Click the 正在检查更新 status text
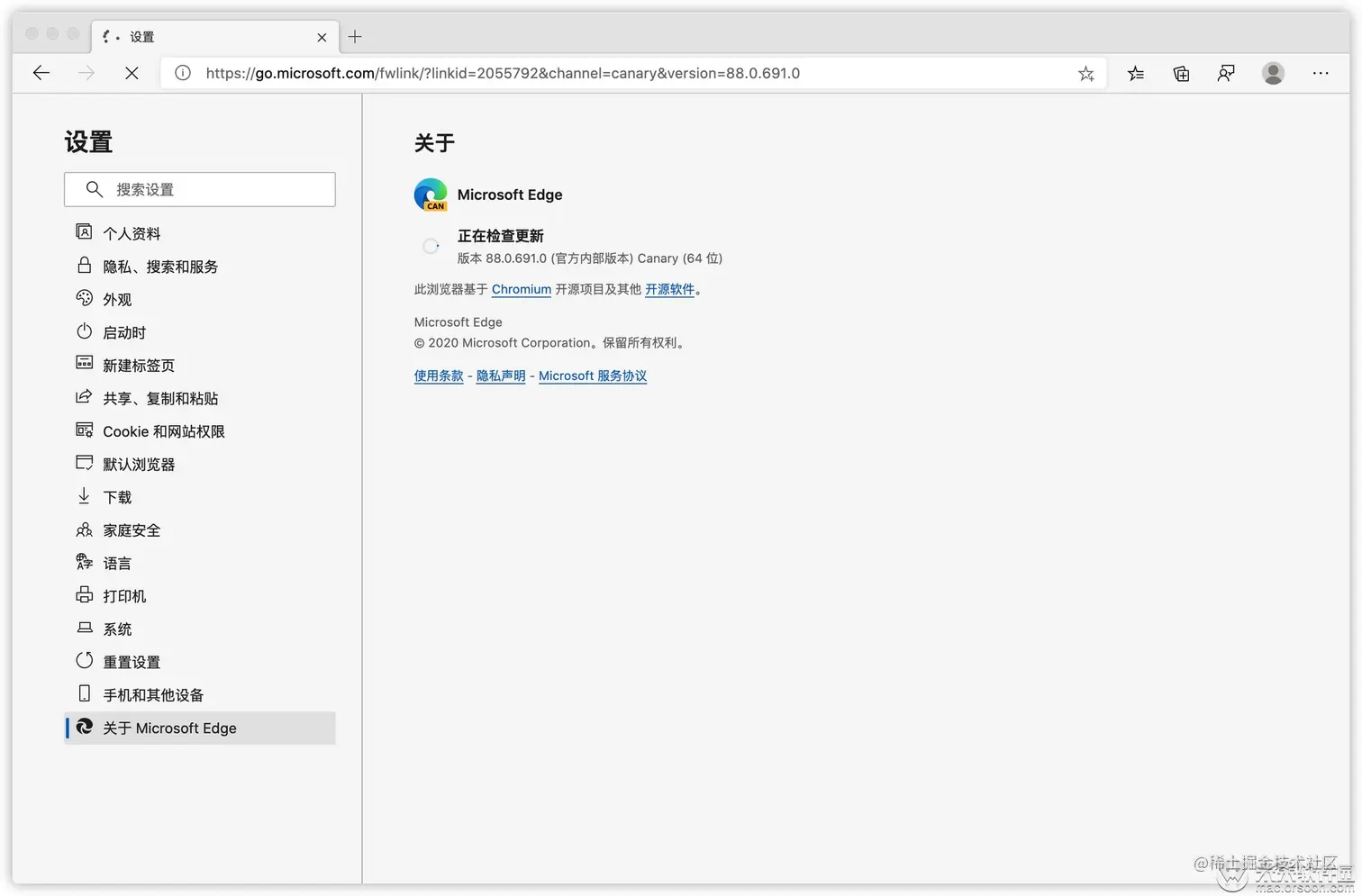Viewport: 1362px width, 896px height. point(501,236)
